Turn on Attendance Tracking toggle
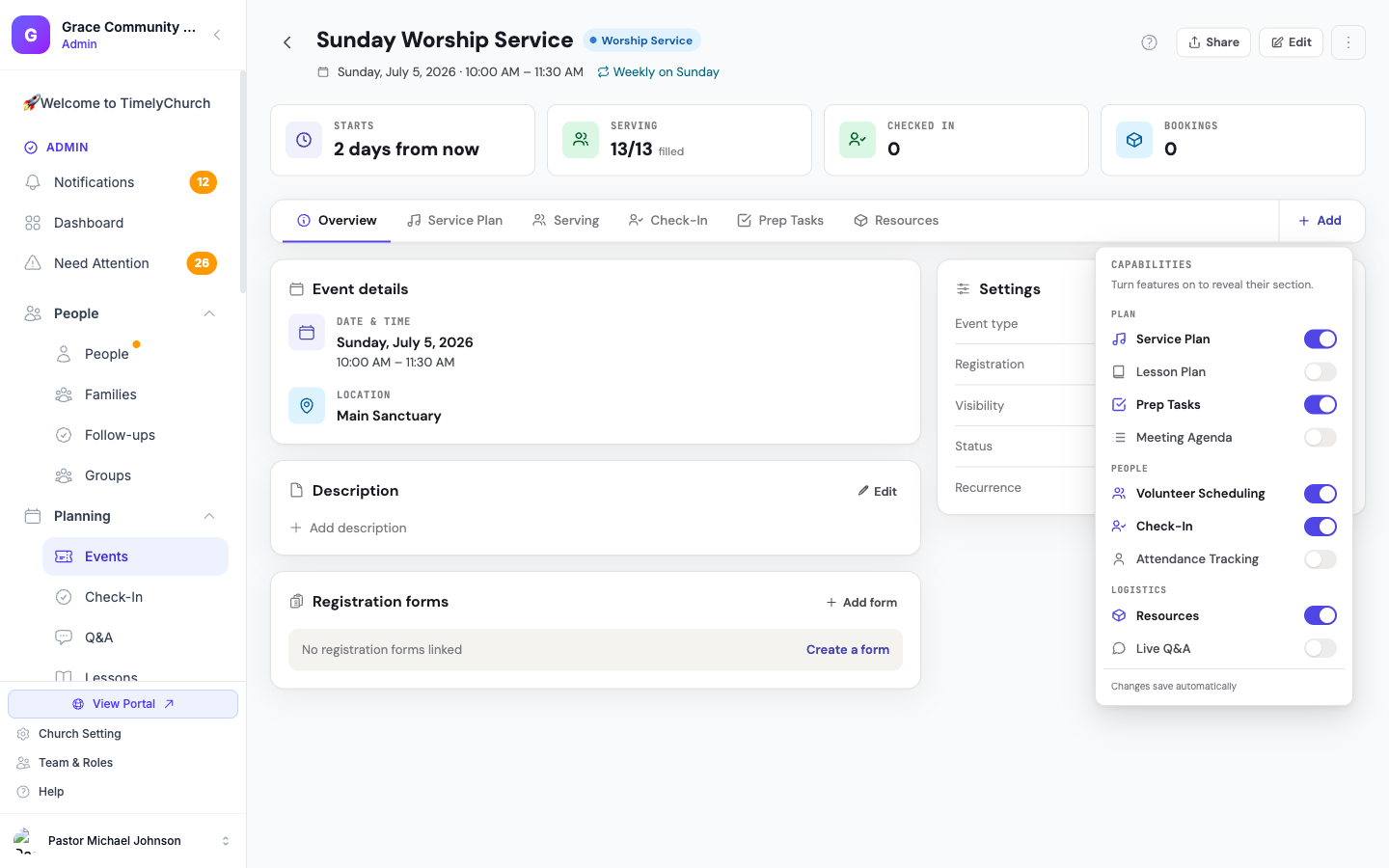Image resolution: width=1389 pixels, height=868 pixels. (1320, 559)
